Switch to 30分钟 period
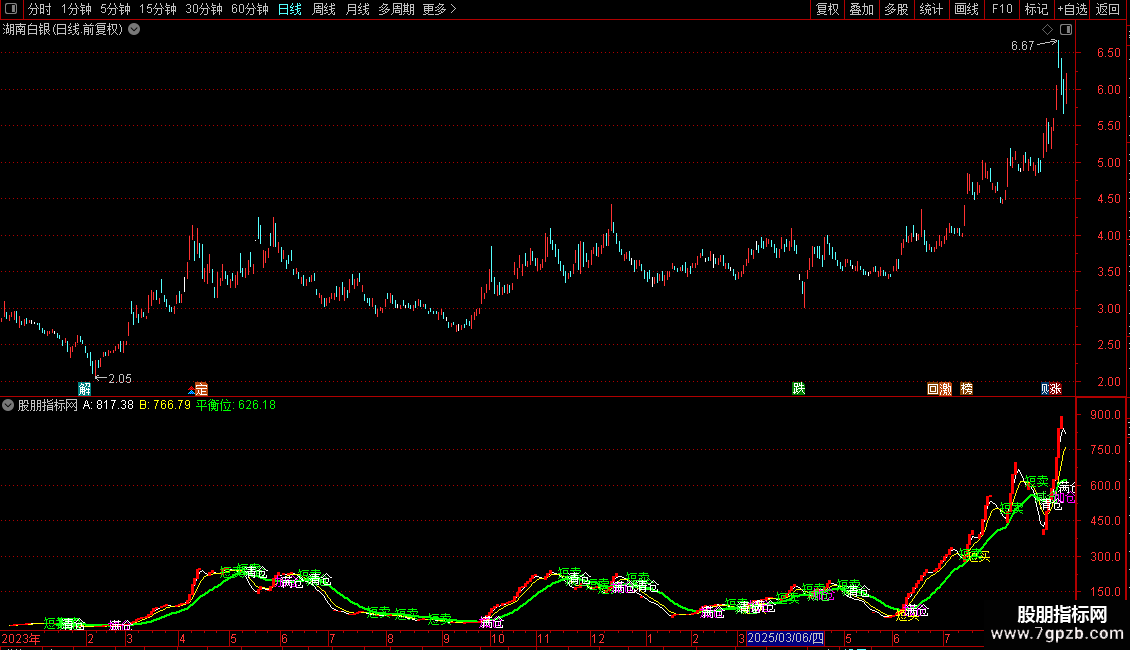The image size is (1130, 650). 204,9
